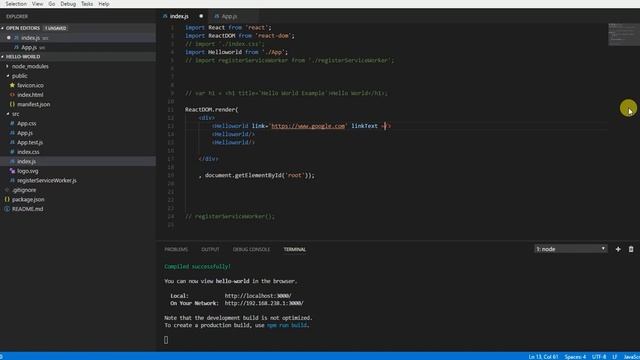Click the manifest.json braces icon
This screenshot has height=360, width=640.
click(x=12, y=104)
